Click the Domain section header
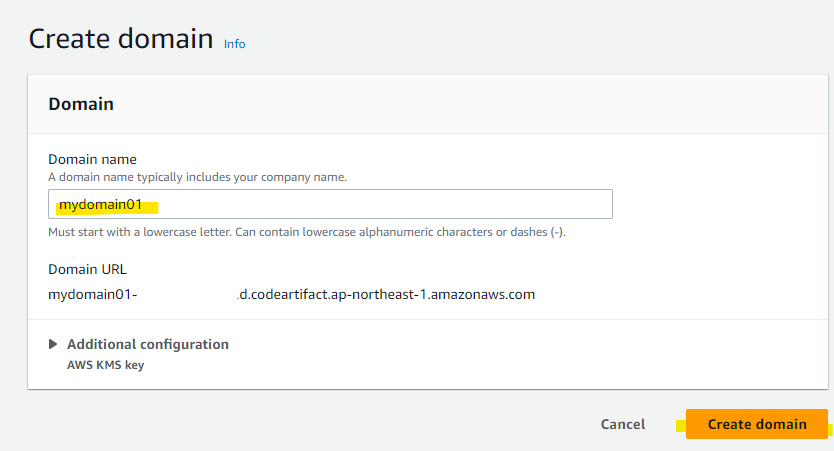The width and height of the screenshot is (834, 451). (81, 104)
